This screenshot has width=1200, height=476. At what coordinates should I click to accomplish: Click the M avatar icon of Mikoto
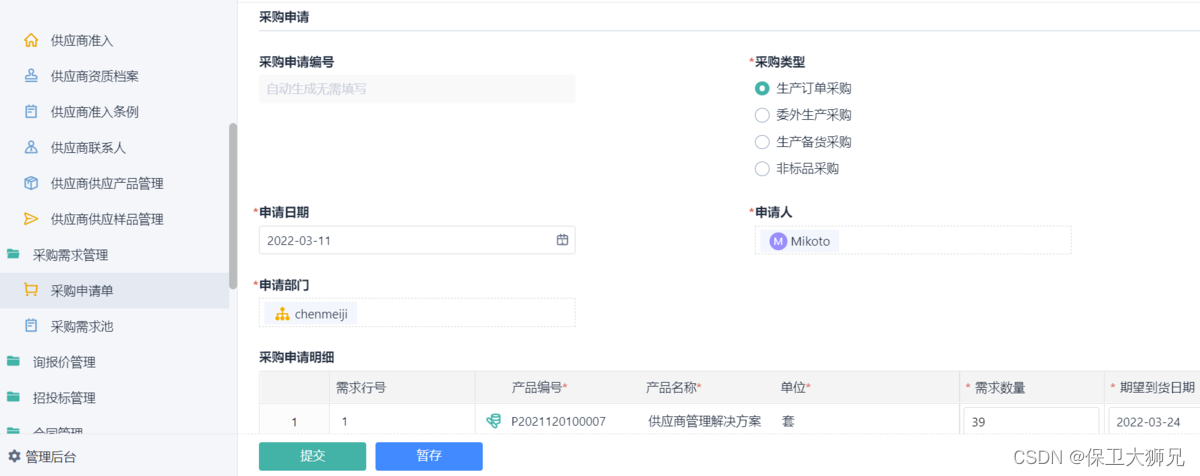tap(778, 241)
